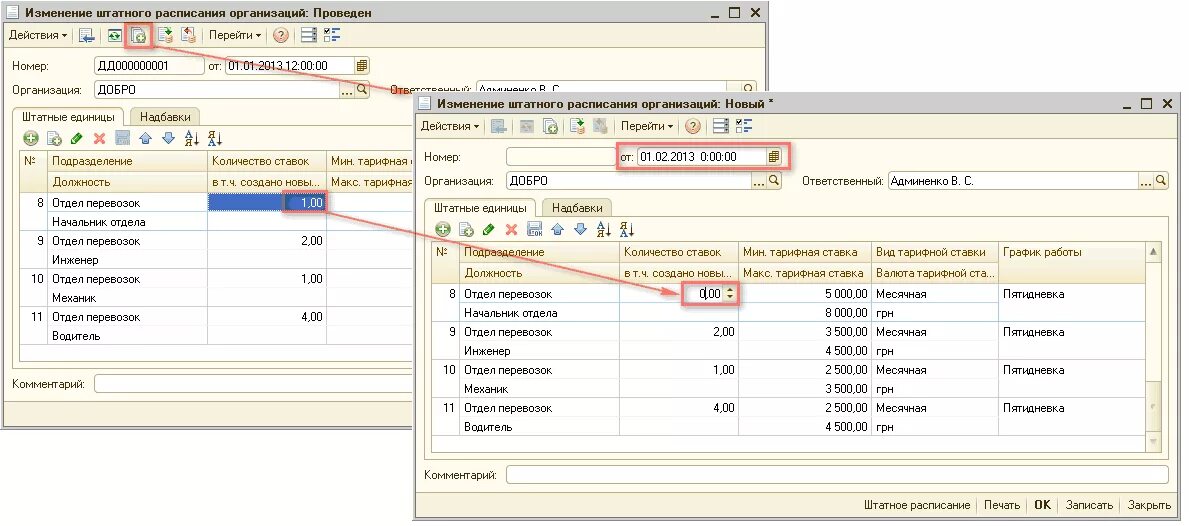Click the help icon in the Новый window toolbar
This screenshot has width=1189, height=526.
[693, 127]
